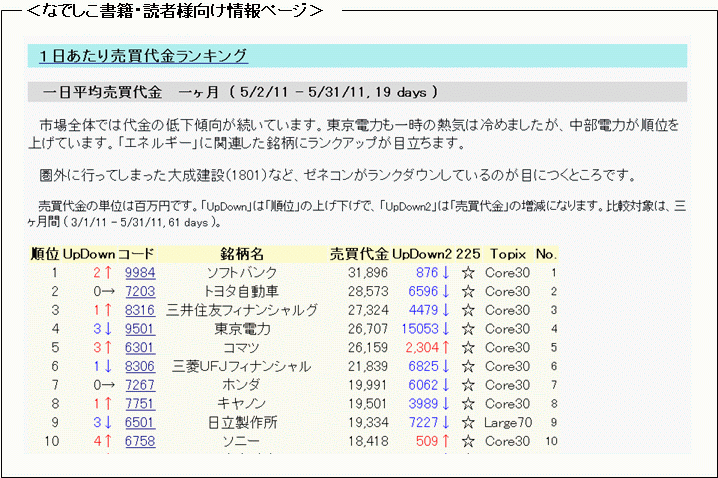Click trading value 31,896
718x478 pixels.
pos(368,273)
